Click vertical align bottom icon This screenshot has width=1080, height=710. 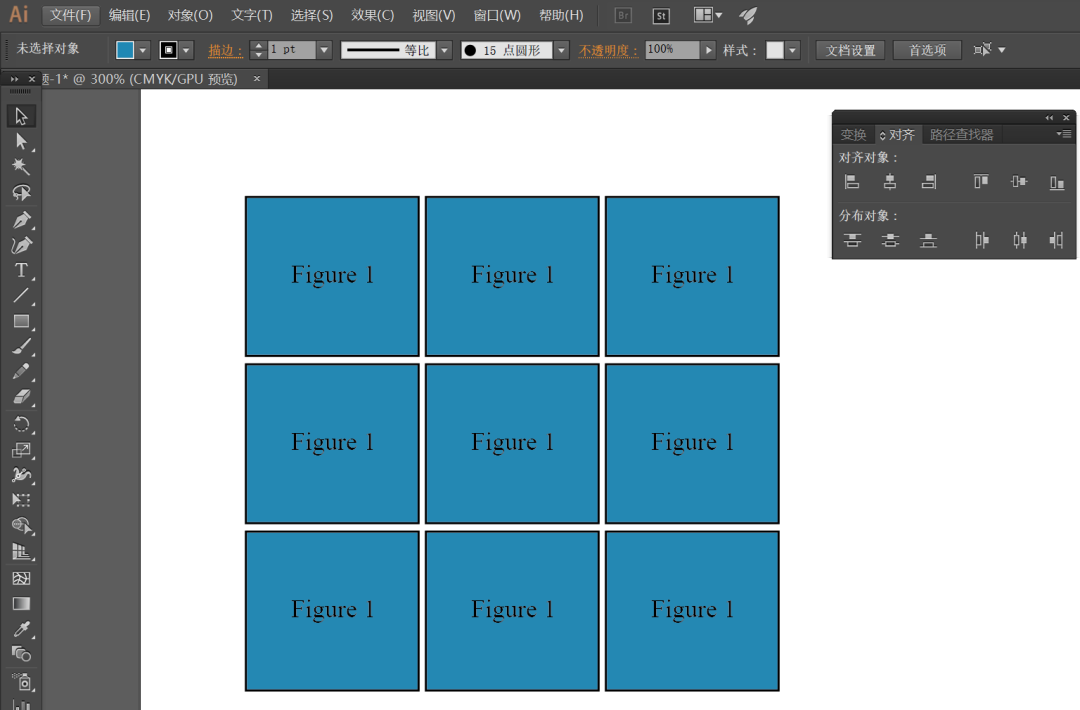point(1057,182)
